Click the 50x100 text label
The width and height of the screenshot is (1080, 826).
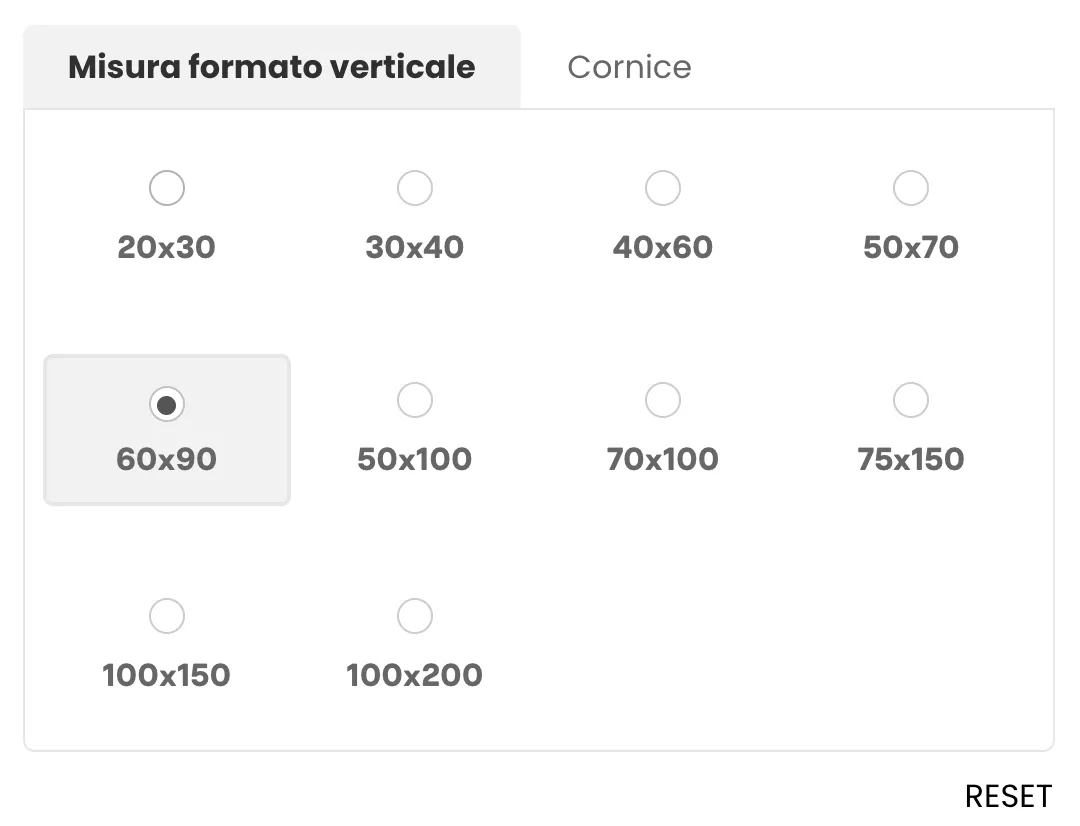pyautogui.click(x=414, y=459)
